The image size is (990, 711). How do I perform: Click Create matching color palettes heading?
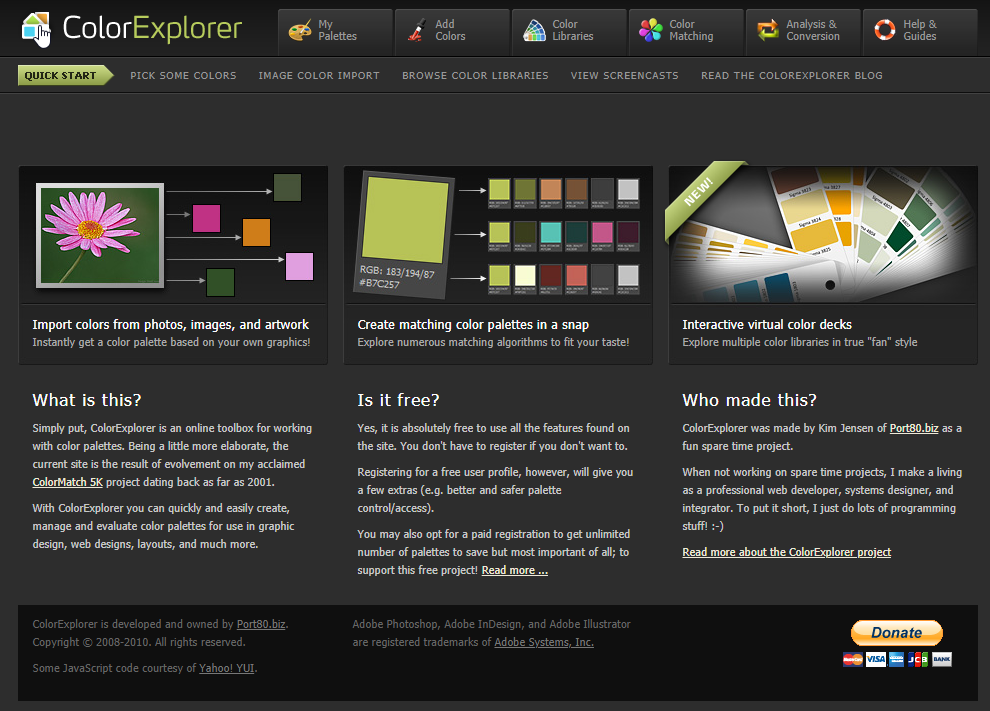473,325
